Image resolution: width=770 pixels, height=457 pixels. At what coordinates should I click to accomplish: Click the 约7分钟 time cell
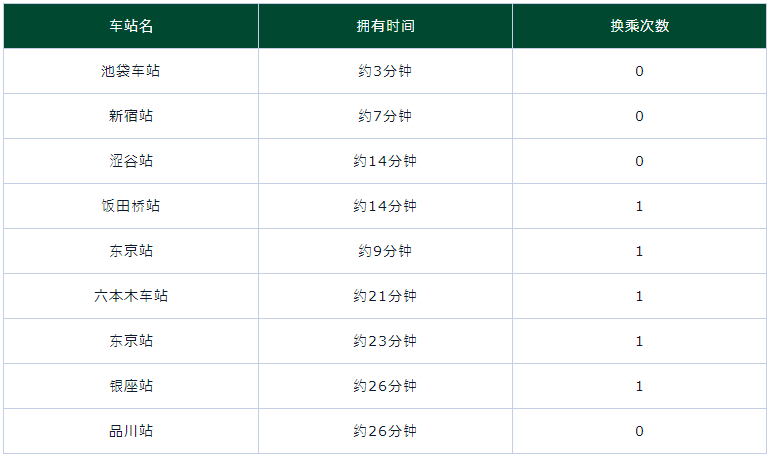tap(385, 116)
